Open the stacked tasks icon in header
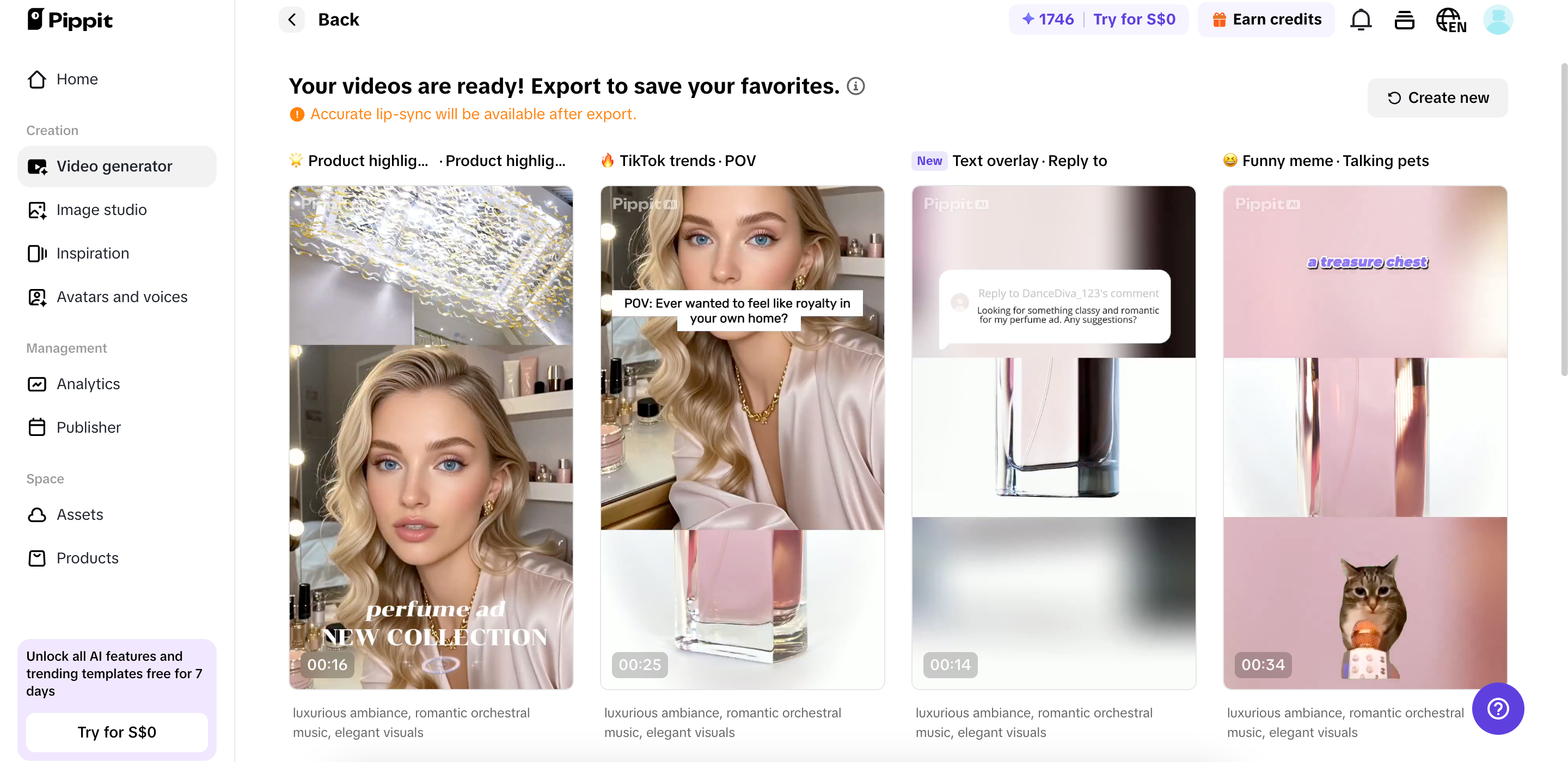 (1404, 20)
